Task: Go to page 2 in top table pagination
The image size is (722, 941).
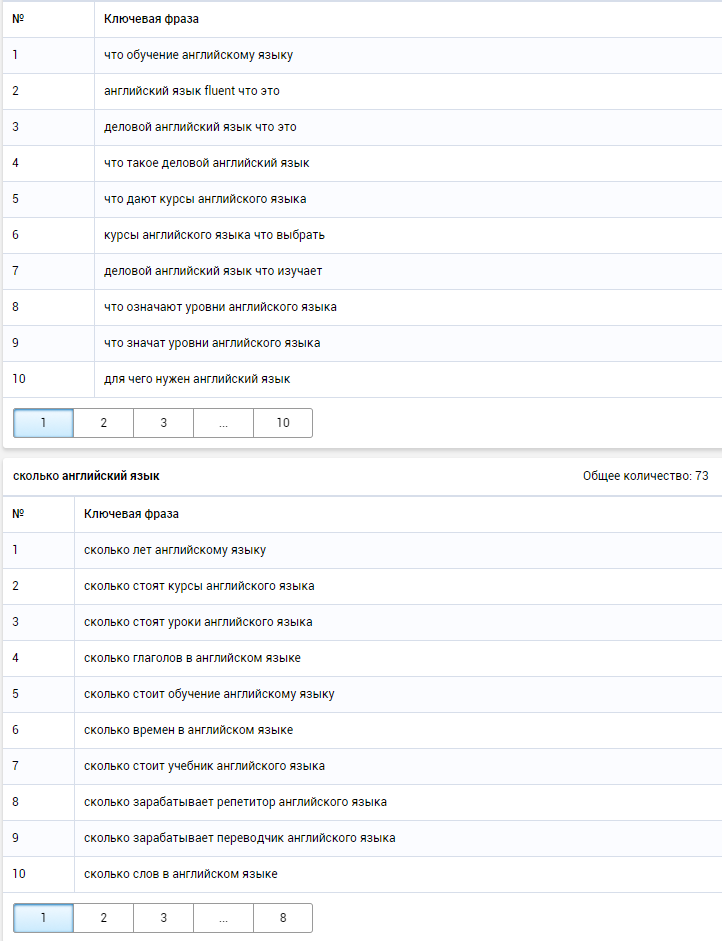Action: click(103, 423)
